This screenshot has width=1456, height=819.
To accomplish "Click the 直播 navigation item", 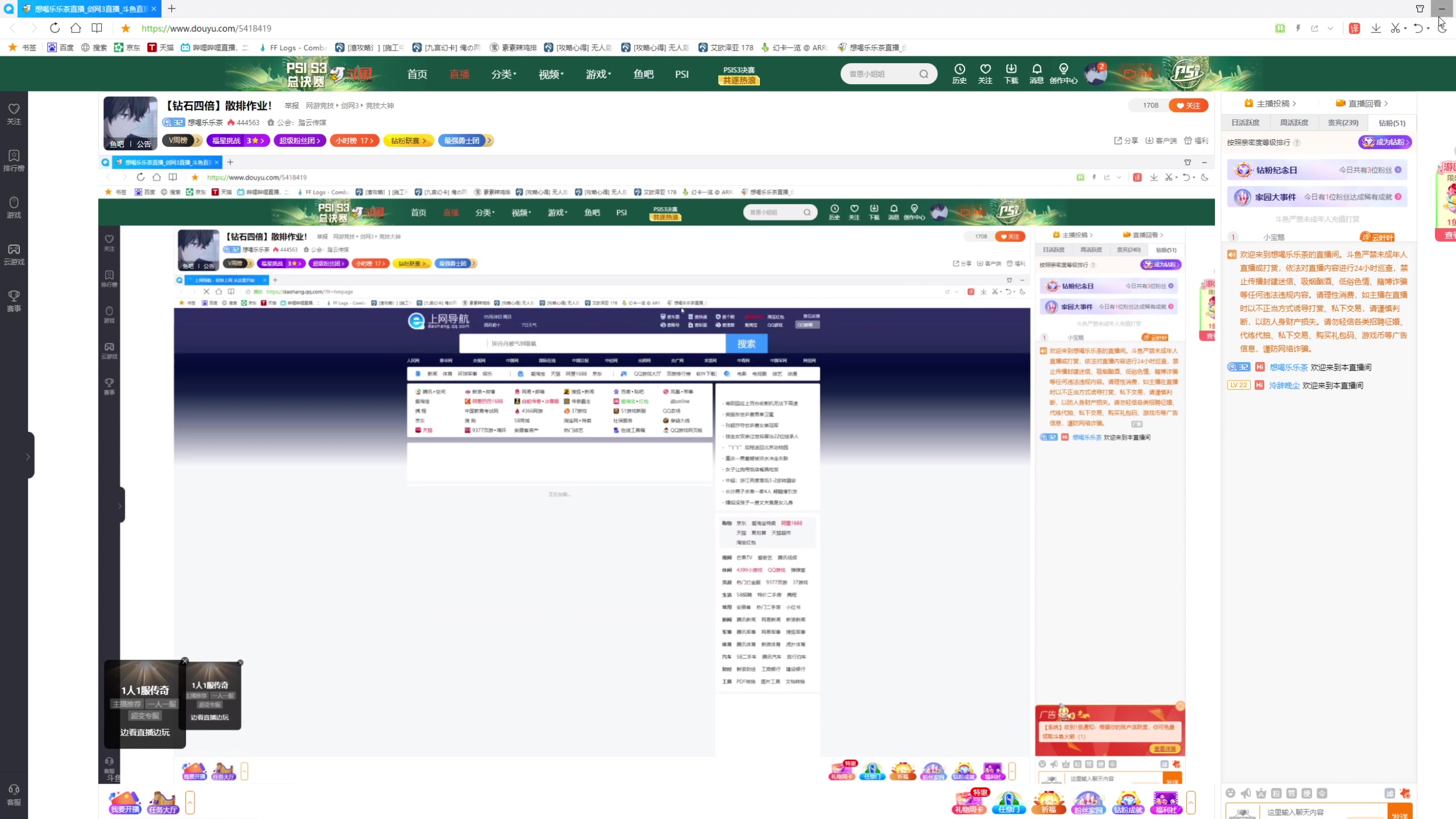I will [x=459, y=74].
